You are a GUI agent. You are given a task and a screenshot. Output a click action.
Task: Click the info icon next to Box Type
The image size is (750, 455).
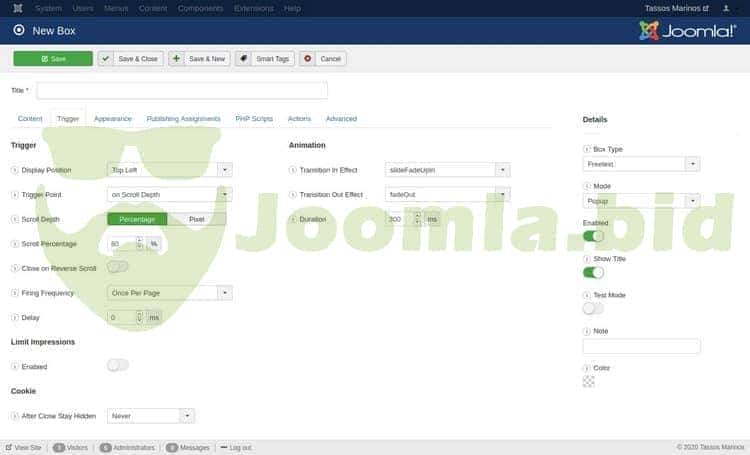586,149
